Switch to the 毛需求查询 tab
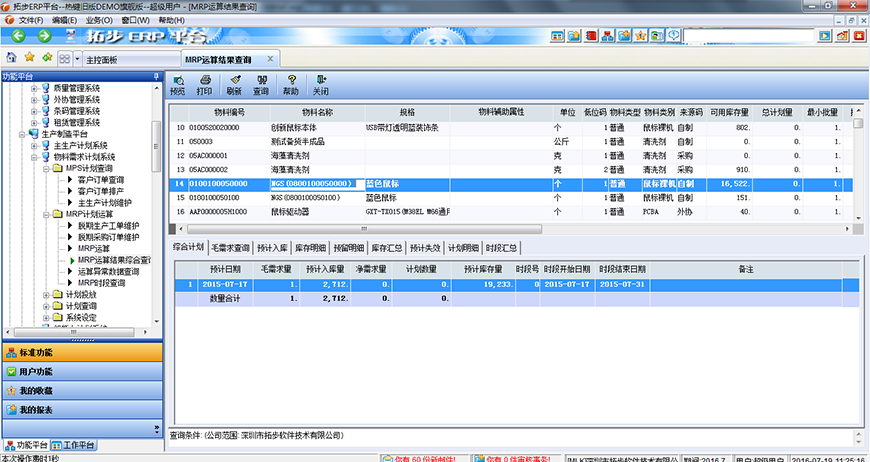This screenshot has width=870, height=462. (230, 247)
